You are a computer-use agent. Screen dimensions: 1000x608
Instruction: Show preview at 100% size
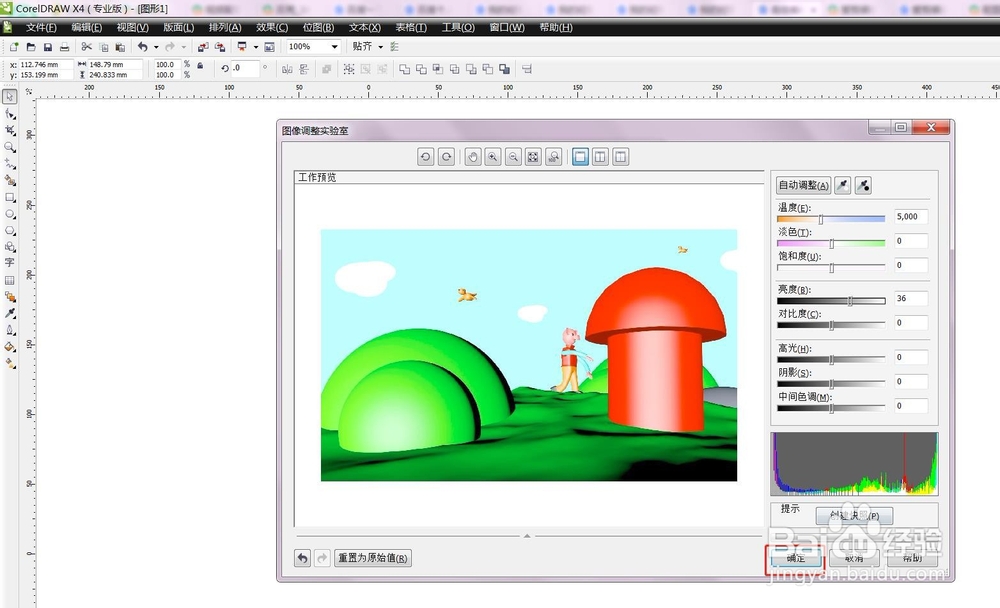(554, 156)
